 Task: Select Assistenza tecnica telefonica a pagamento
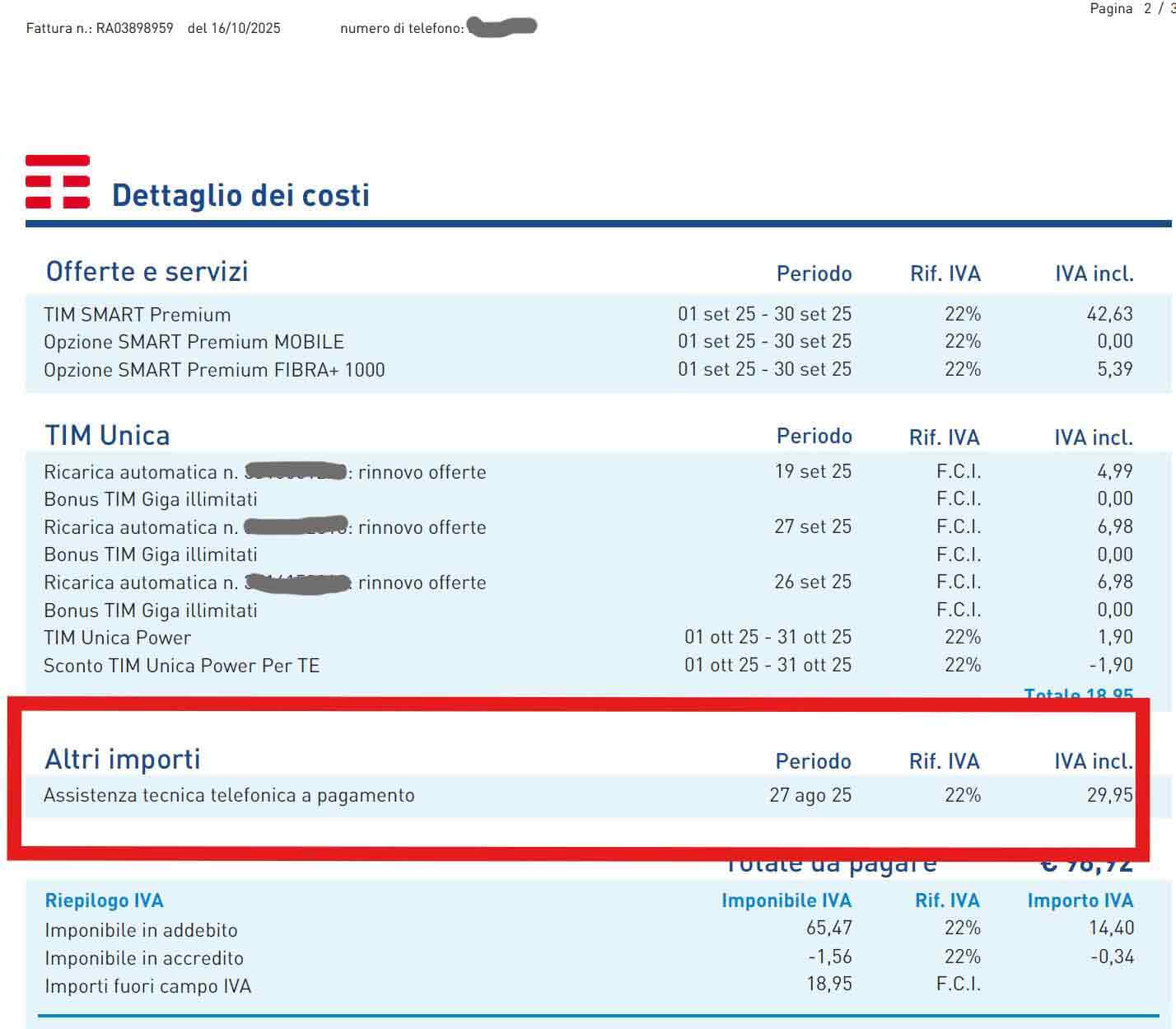(x=229, y=795)
